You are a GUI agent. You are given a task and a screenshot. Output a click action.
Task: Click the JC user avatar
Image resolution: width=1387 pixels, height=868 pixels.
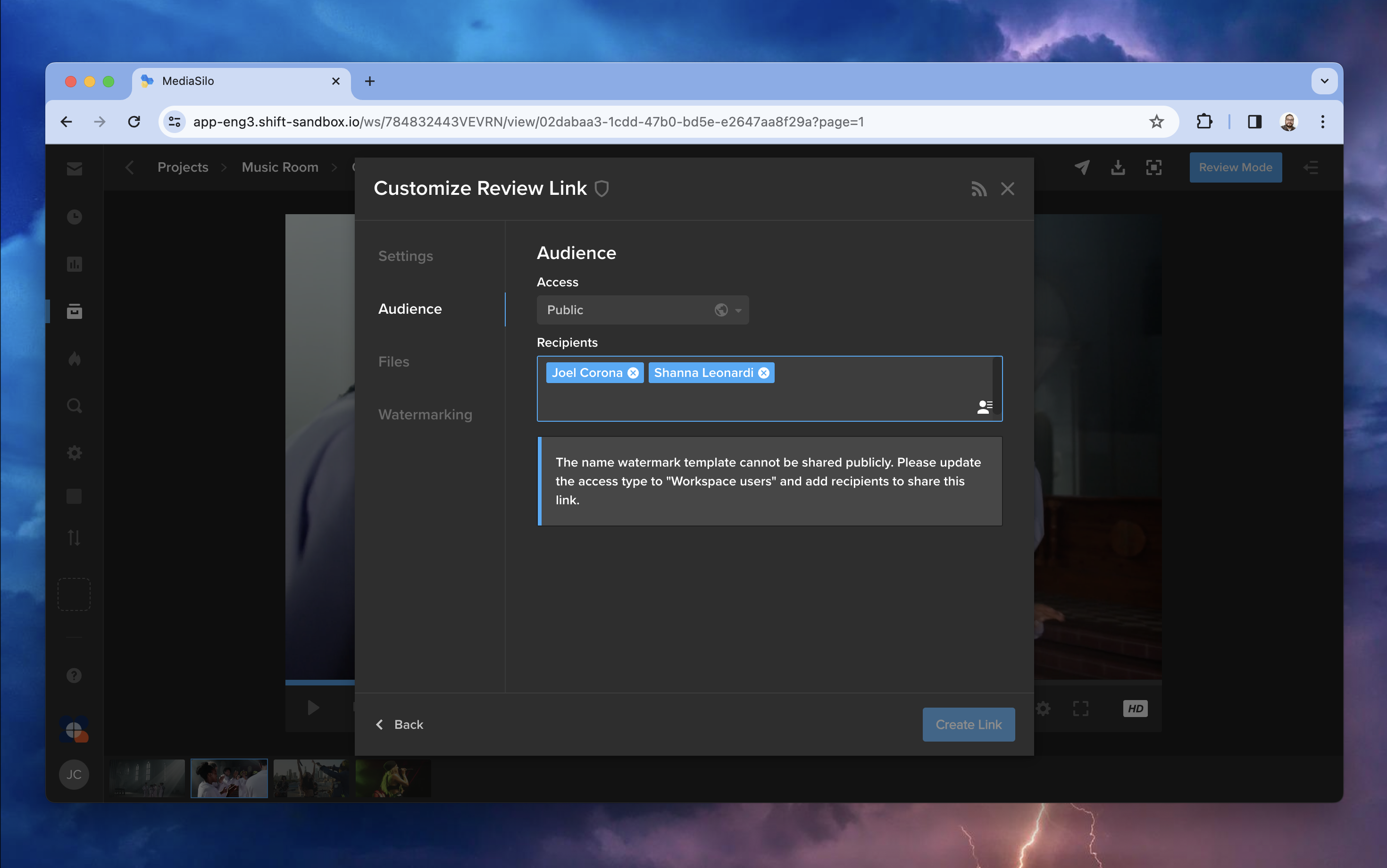[74, 775]
